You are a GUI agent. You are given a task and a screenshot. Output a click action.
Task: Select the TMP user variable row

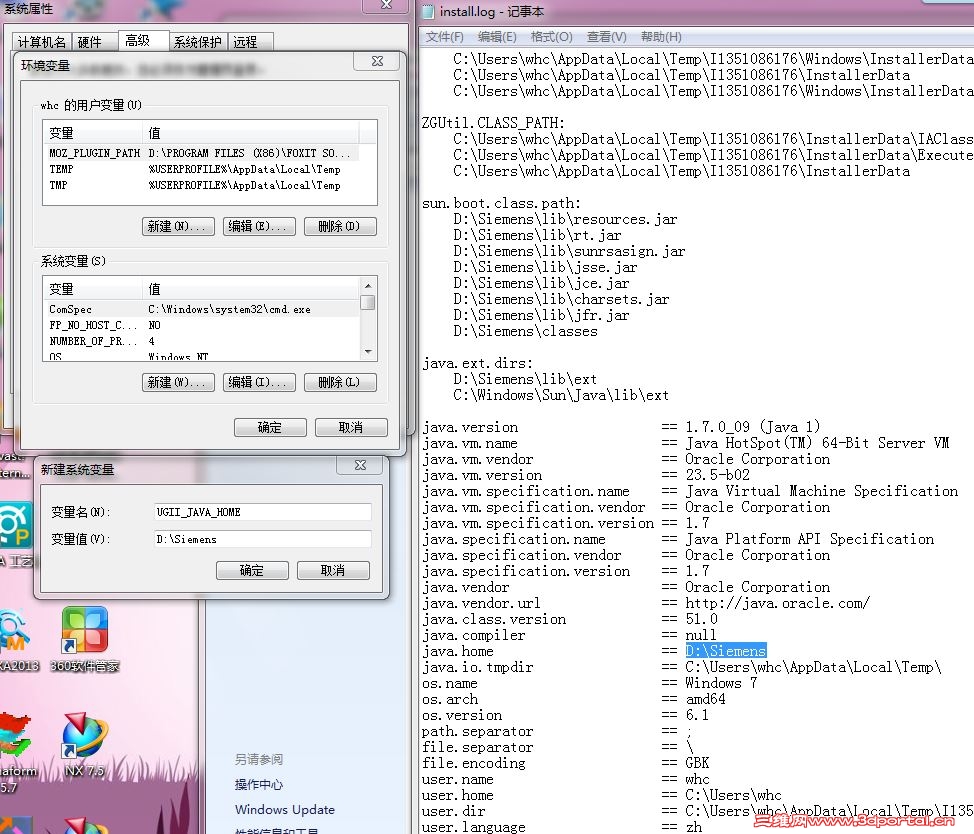click(x=201, y=185)
